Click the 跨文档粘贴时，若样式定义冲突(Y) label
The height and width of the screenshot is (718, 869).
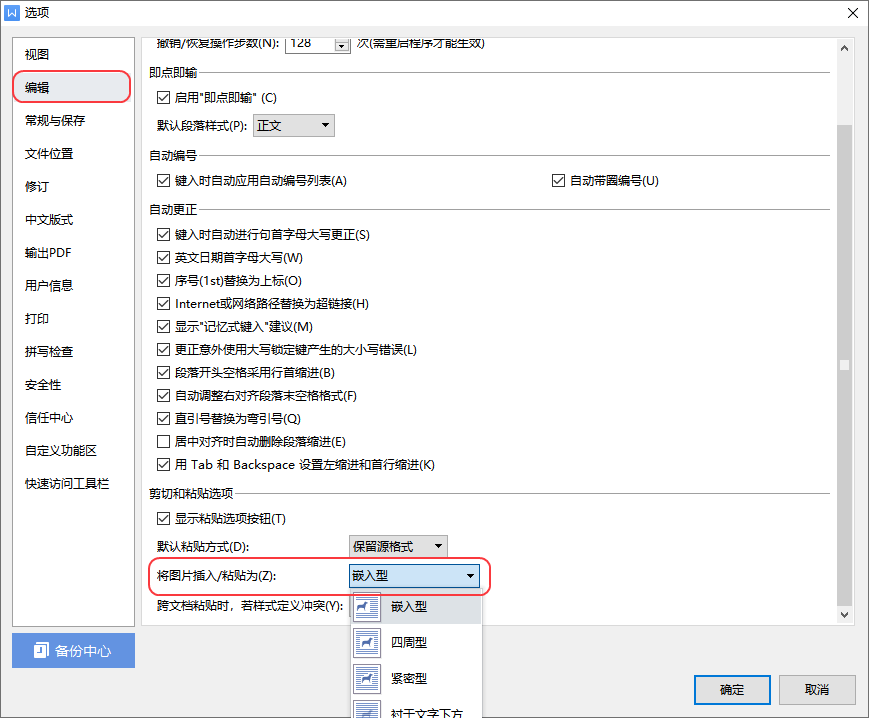250,606
